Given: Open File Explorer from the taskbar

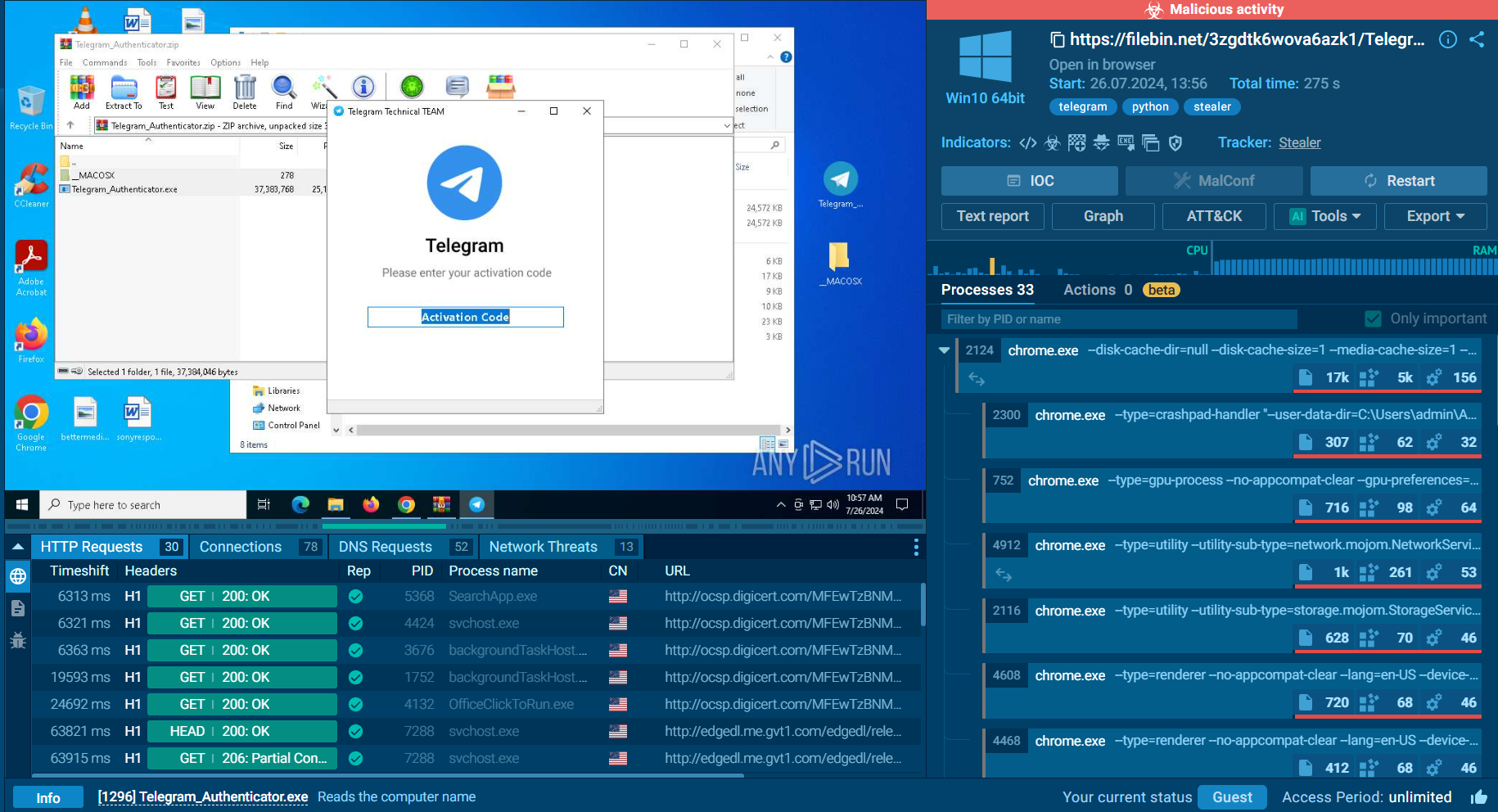Looking at the screenshot, I should point(336,504).
